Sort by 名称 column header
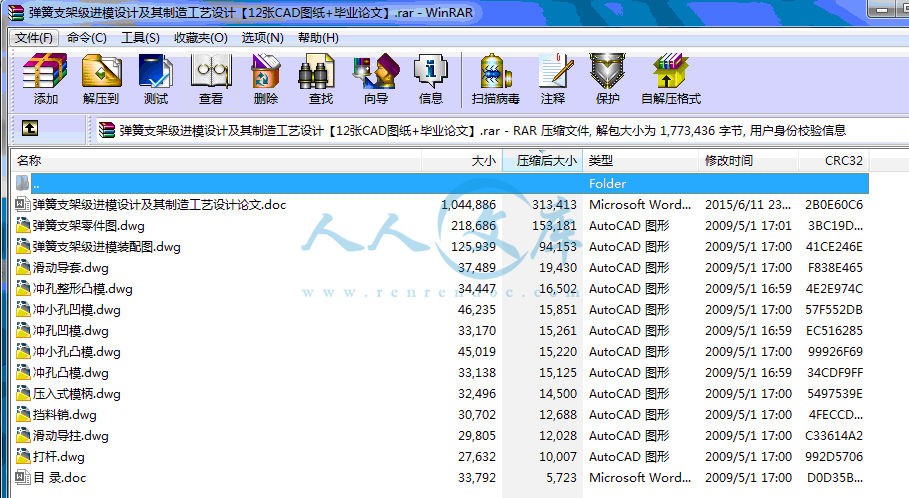The height and width of the screenshot is (498, 909). (x=216, y=161)
